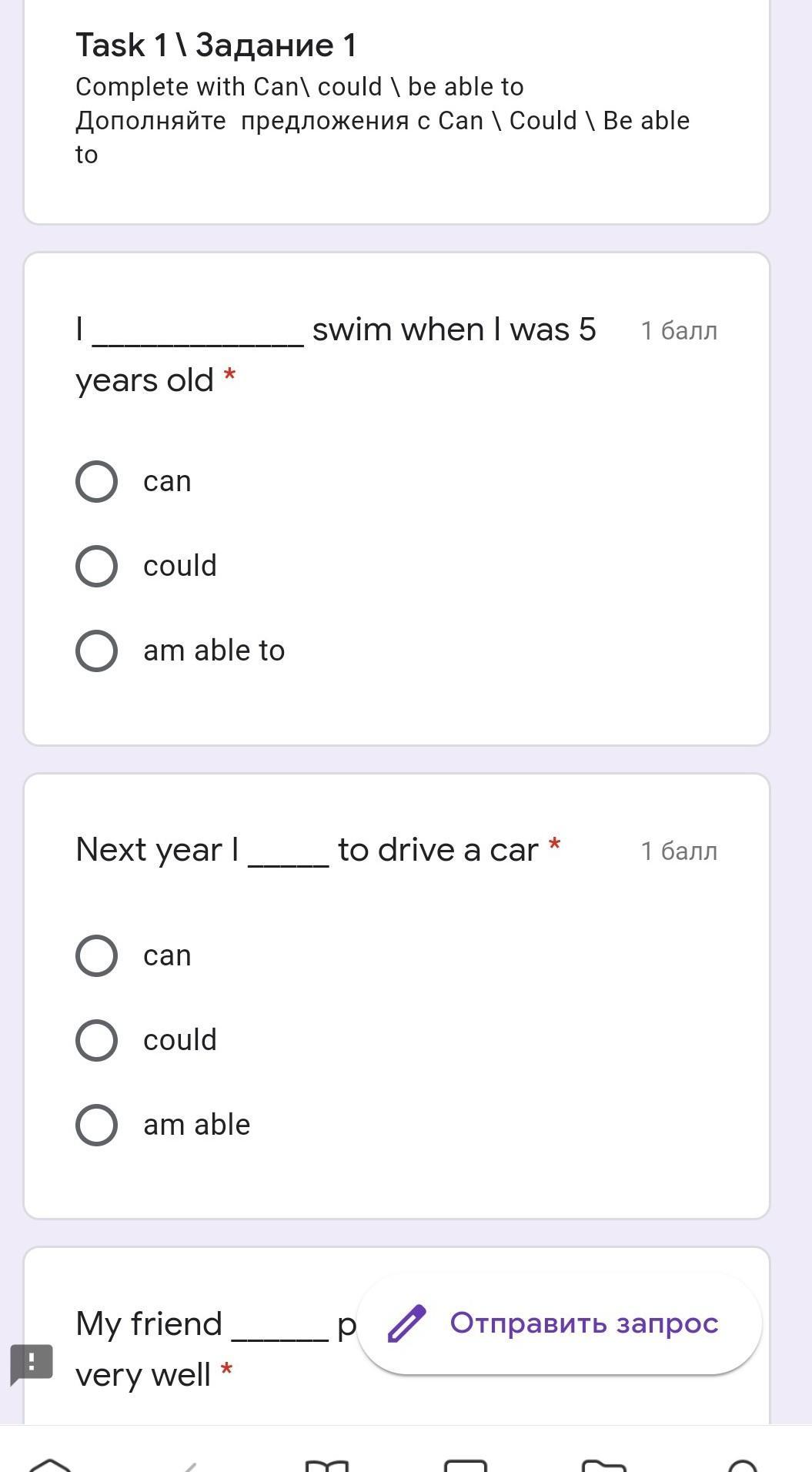Select "could" for the drive a car question

[97, 1041]
